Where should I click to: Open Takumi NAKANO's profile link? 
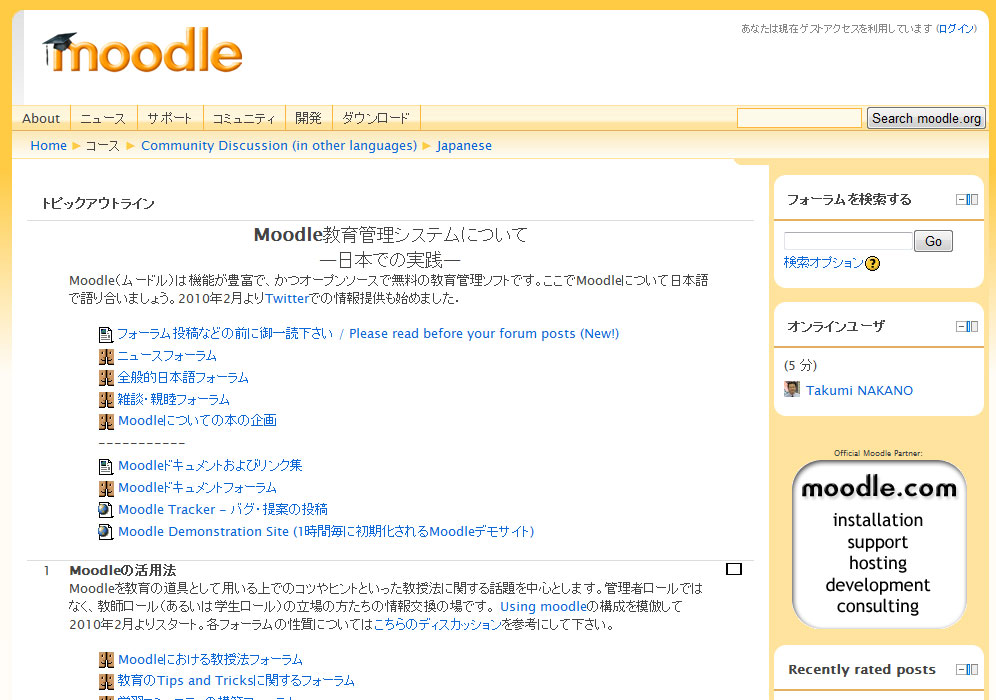[859, 390]
